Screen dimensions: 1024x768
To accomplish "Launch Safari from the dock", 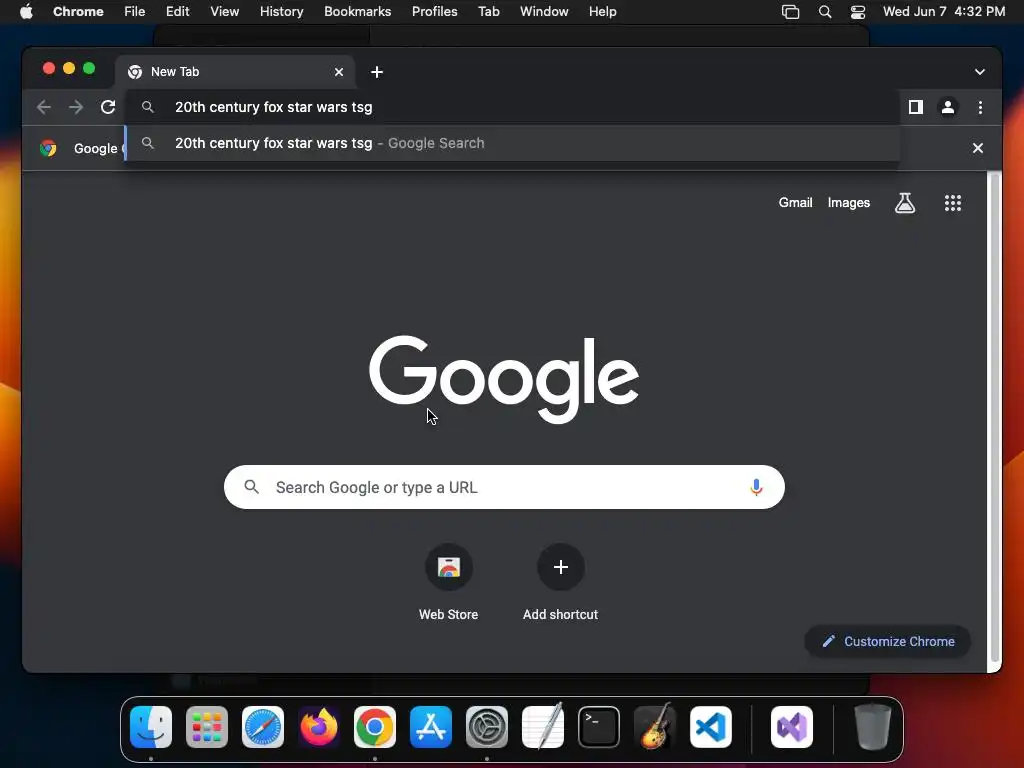I will (x=263, y=727).
